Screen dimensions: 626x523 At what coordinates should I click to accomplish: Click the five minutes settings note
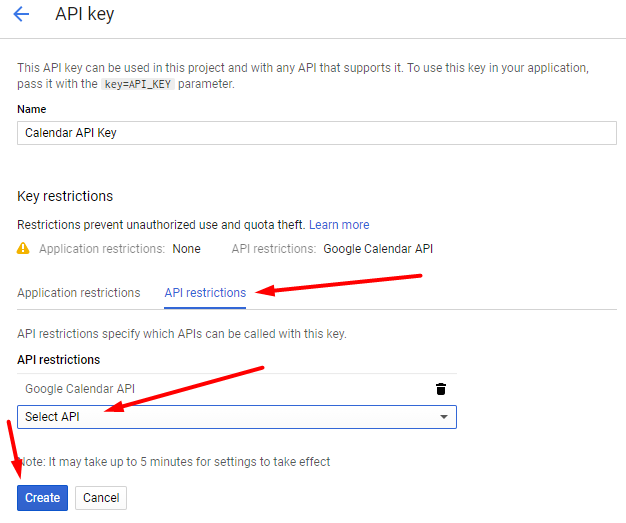pos(174,462)
